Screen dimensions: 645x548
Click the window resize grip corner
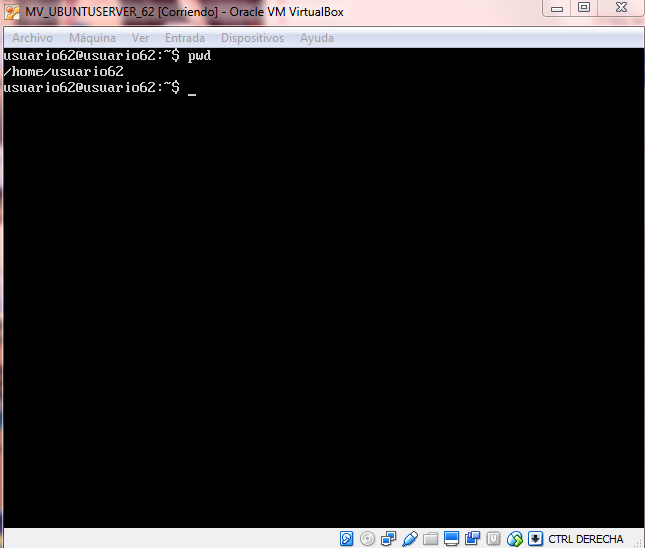click(x=638, y=542)
